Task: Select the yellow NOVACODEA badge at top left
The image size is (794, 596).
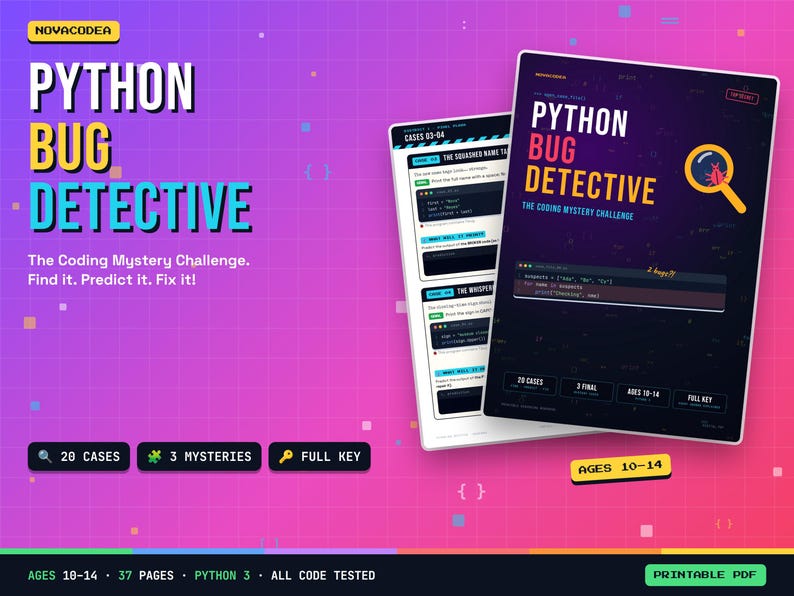Action: (73, 31)
